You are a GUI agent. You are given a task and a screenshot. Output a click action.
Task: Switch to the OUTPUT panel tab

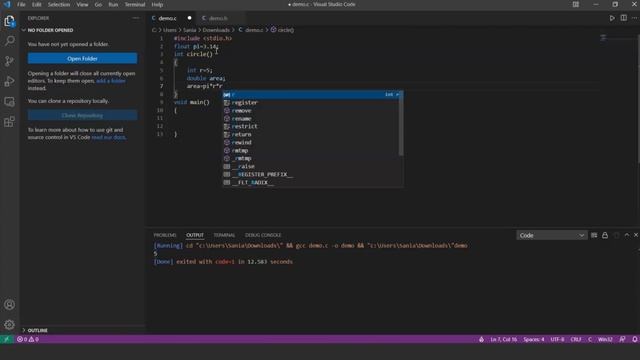pyautogui.click(x=195, y=235)
